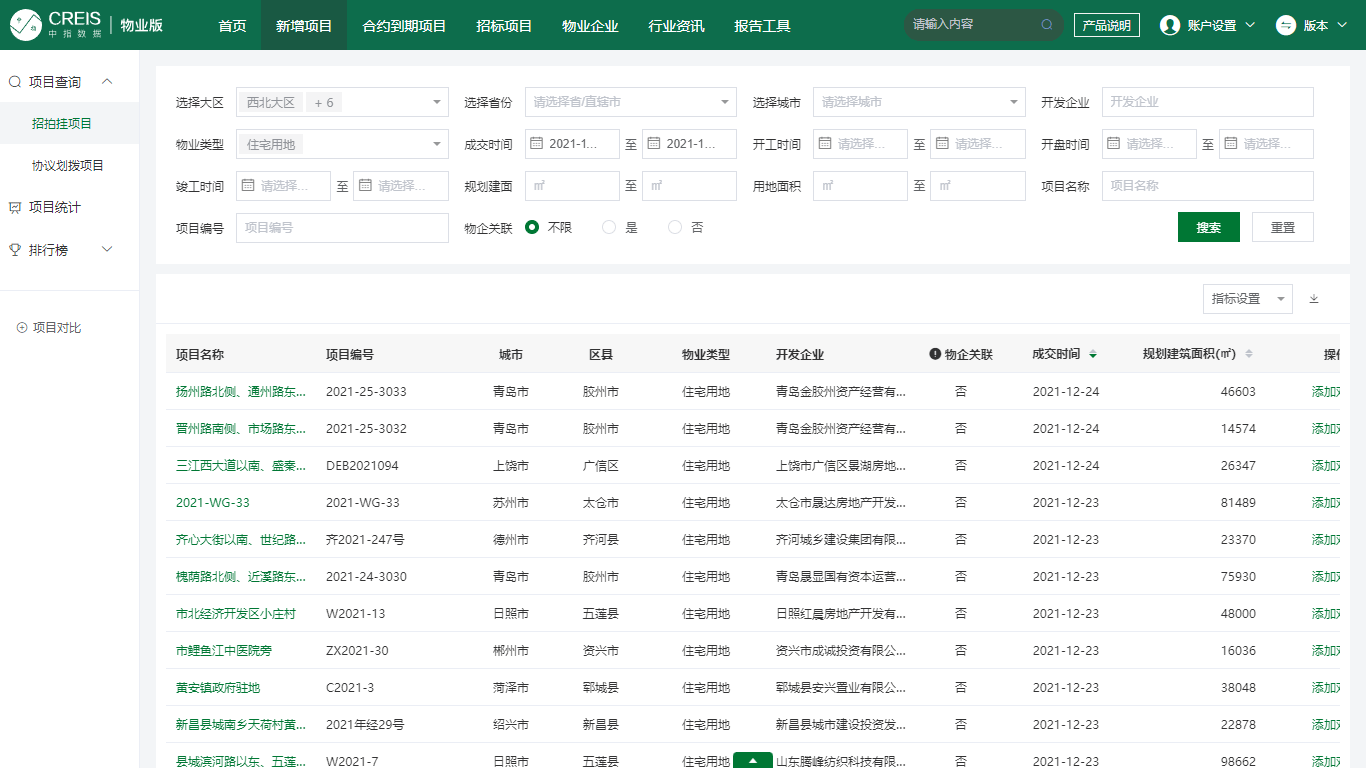Select the 否 radio button
Viewport: 1366px width, 768px height.
click(x=675, y=227)
